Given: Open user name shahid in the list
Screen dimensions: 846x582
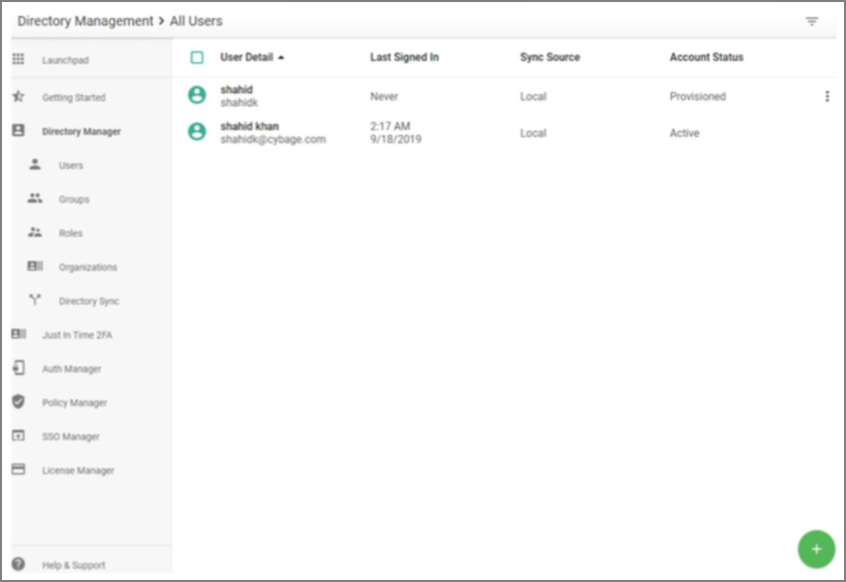Looking at the screenshot, I should (x=236, y=90).
